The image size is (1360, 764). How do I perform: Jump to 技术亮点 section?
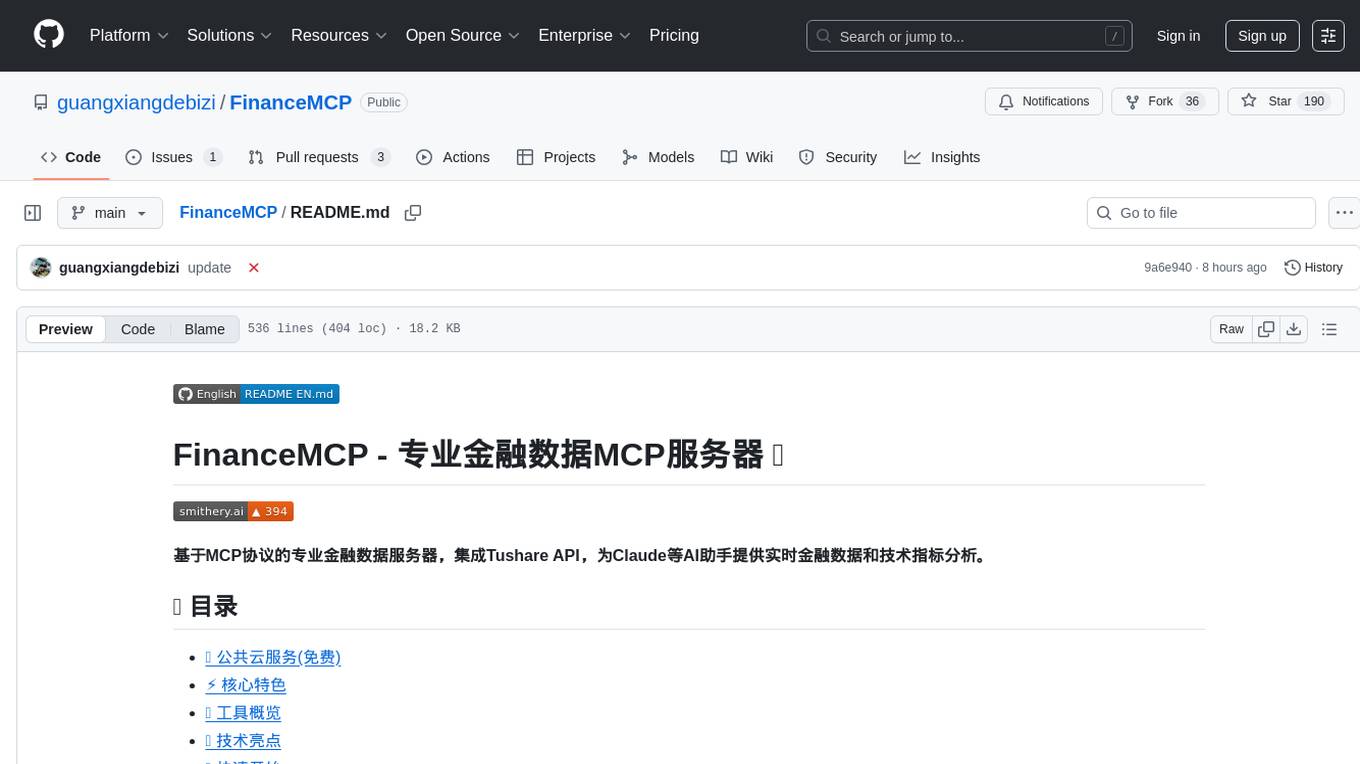[243, 741]
